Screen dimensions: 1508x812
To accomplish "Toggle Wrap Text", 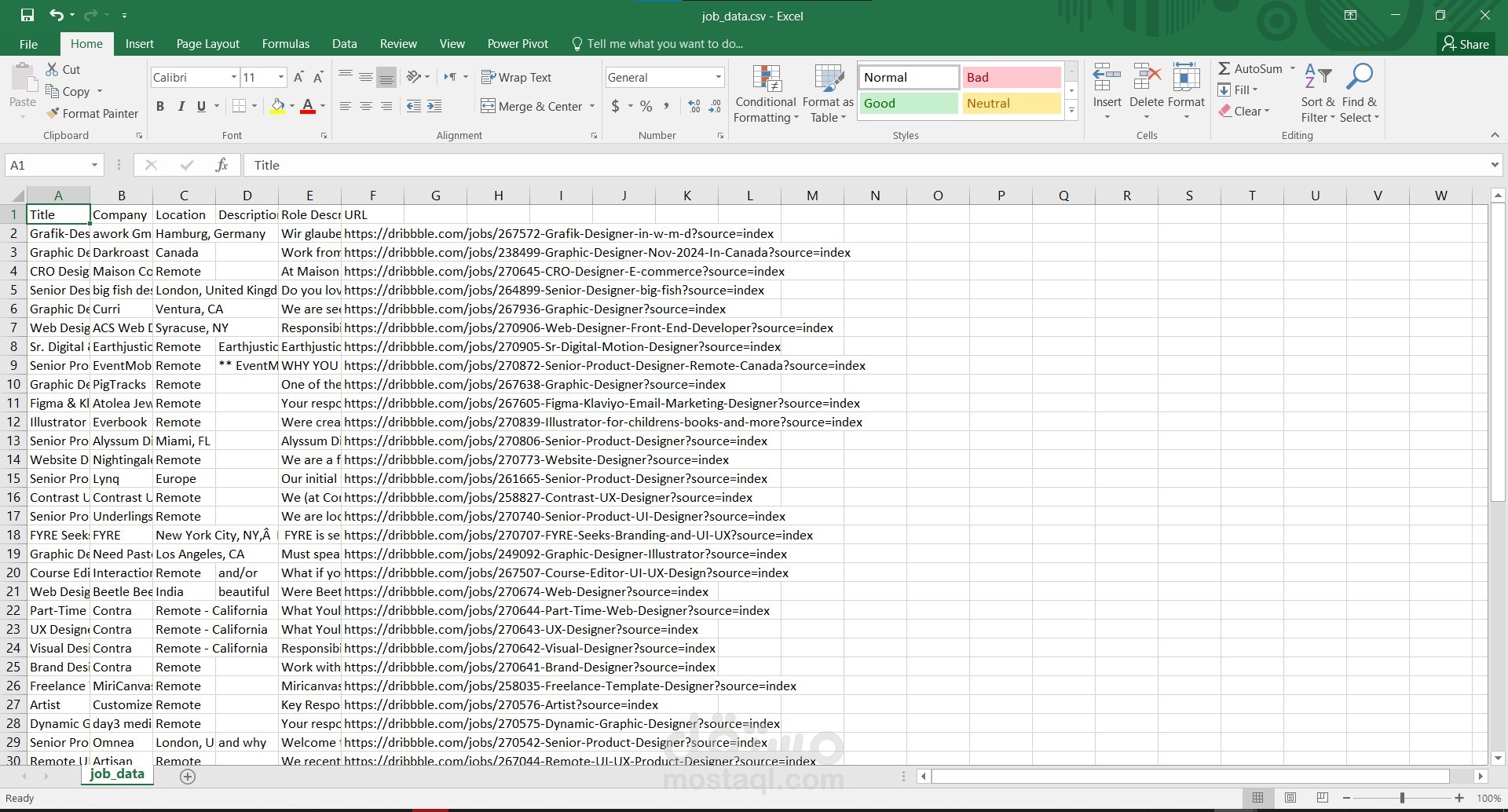I will point(516,77).
